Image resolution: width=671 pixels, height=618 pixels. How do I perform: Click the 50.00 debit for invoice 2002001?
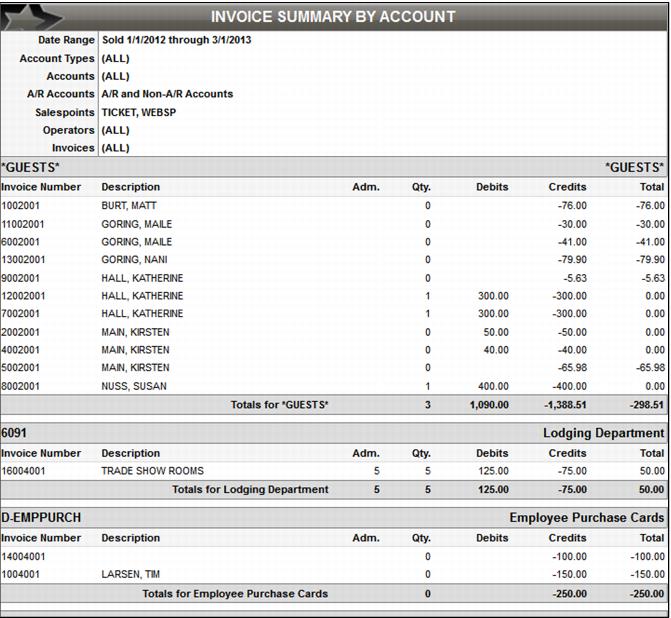[x=496, y=333]
